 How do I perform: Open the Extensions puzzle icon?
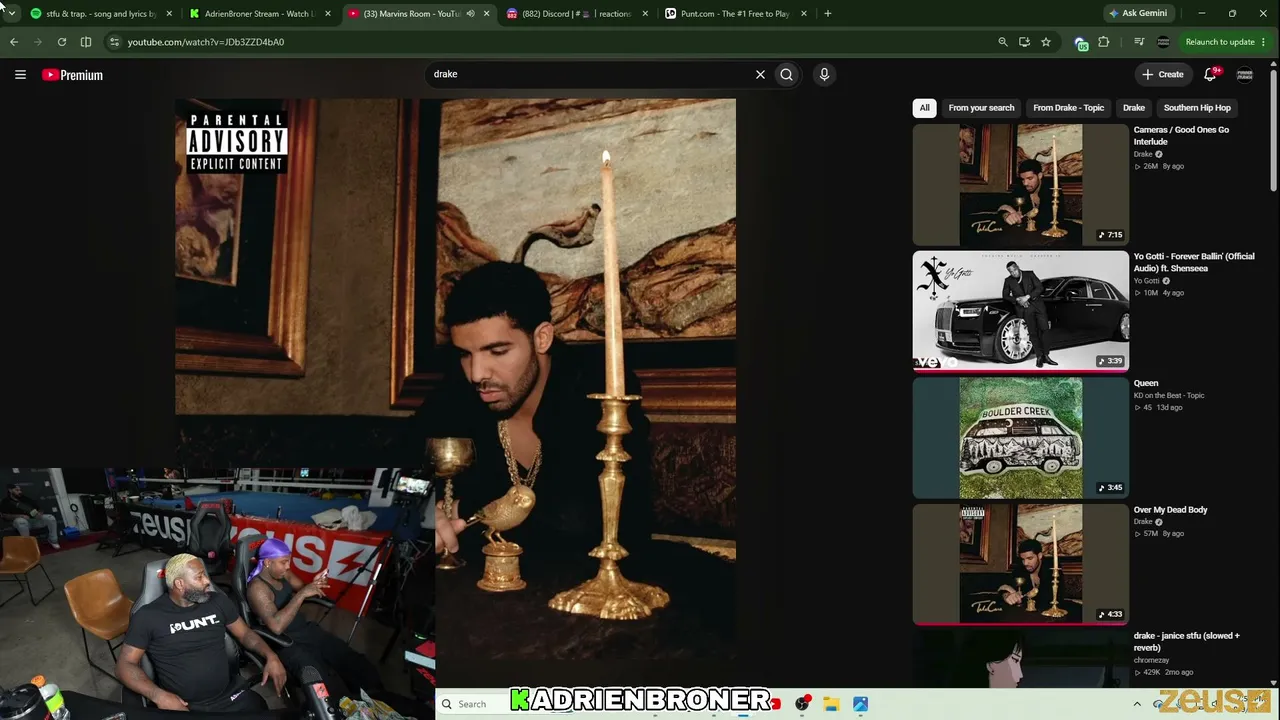[1104, 42]
